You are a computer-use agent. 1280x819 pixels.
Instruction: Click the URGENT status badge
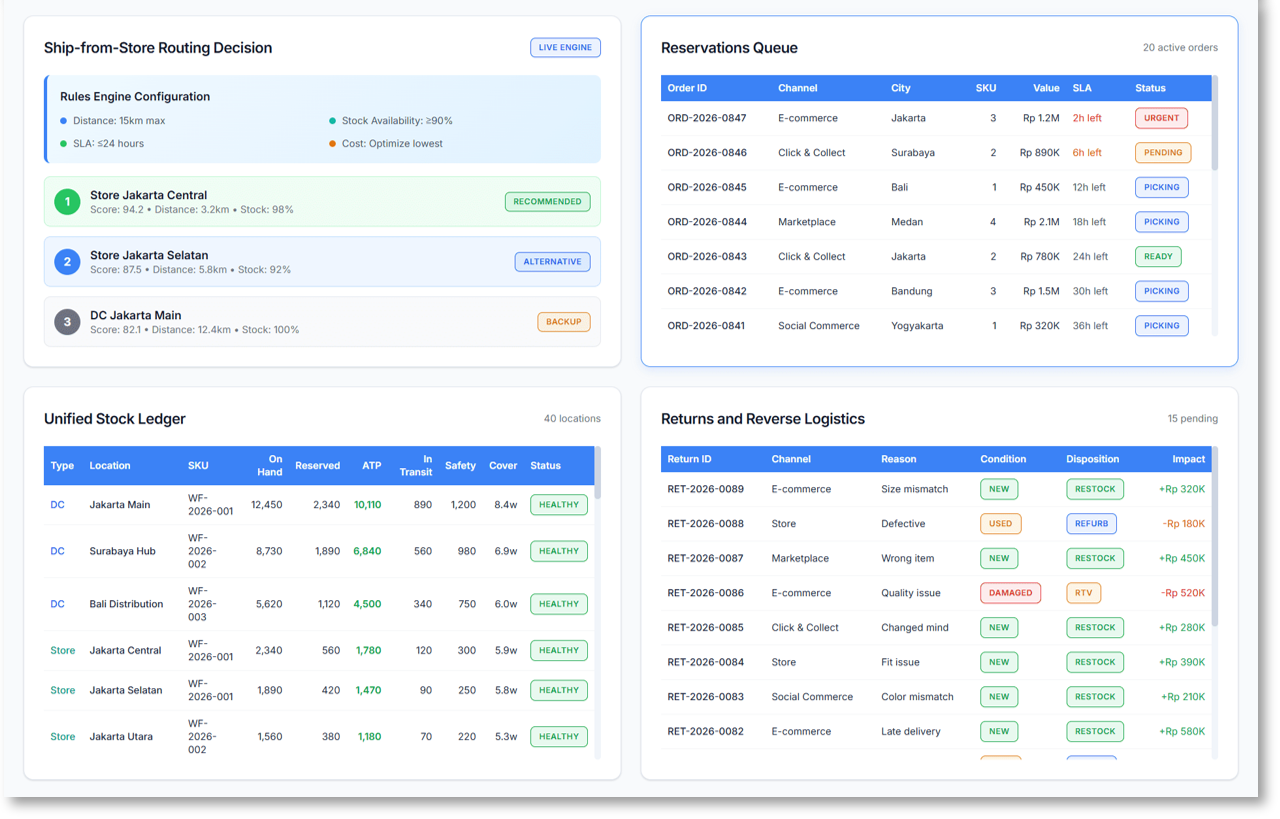tap(1161, 118)
